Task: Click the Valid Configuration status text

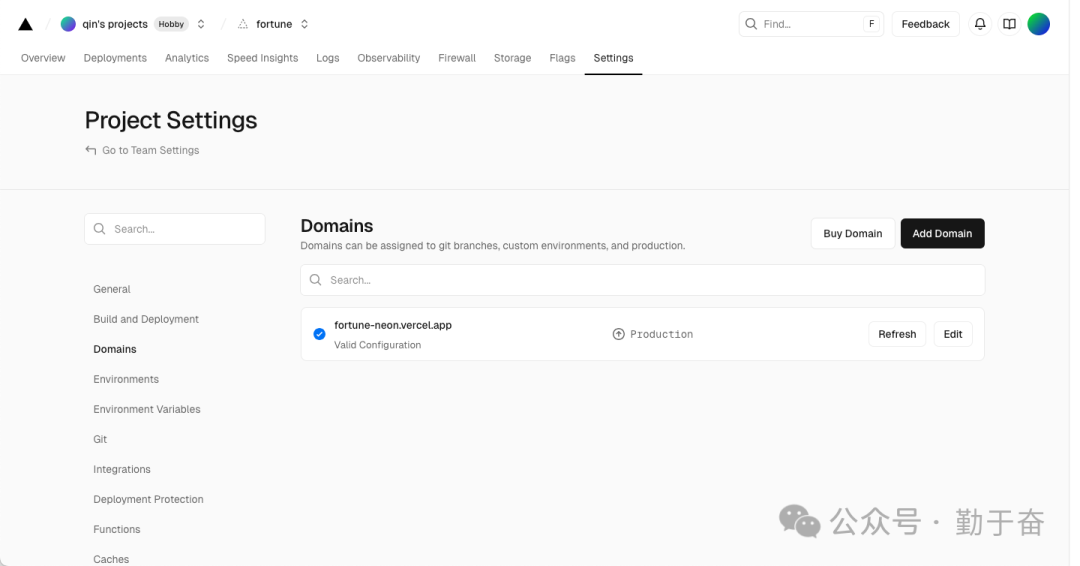Action: (x=377, y=345)
